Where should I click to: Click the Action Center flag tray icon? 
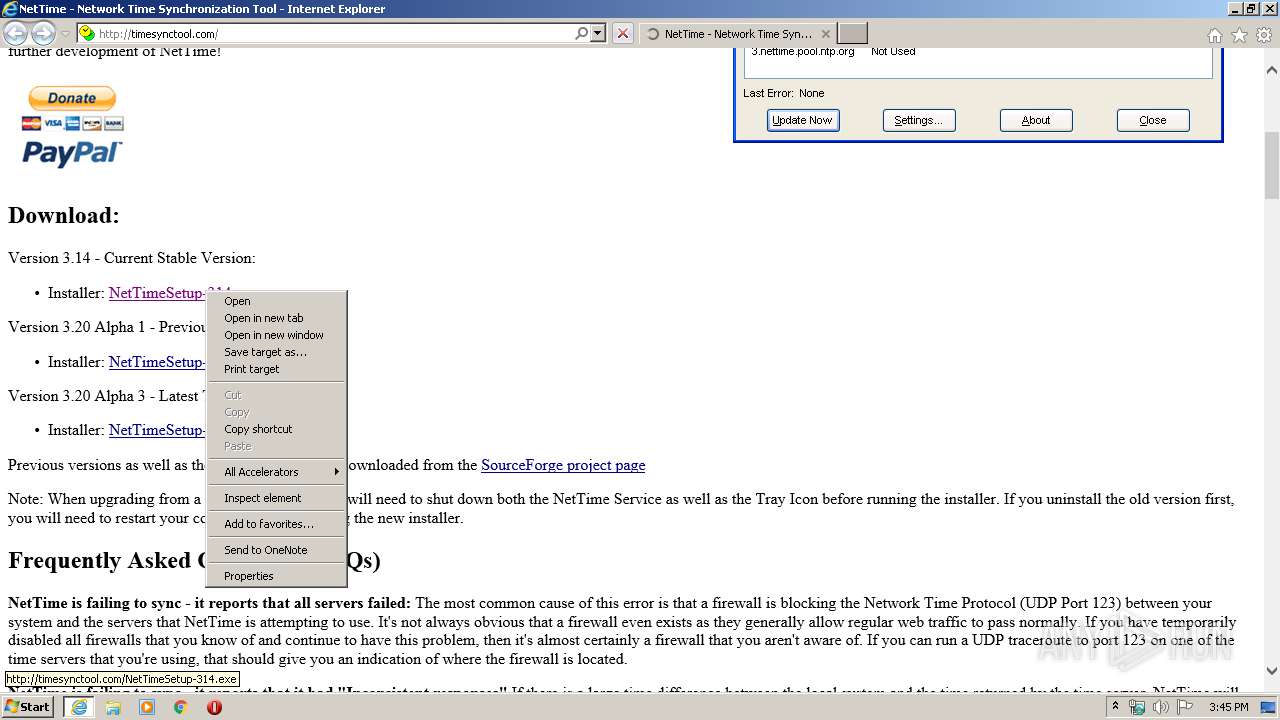pos(1185,707)
